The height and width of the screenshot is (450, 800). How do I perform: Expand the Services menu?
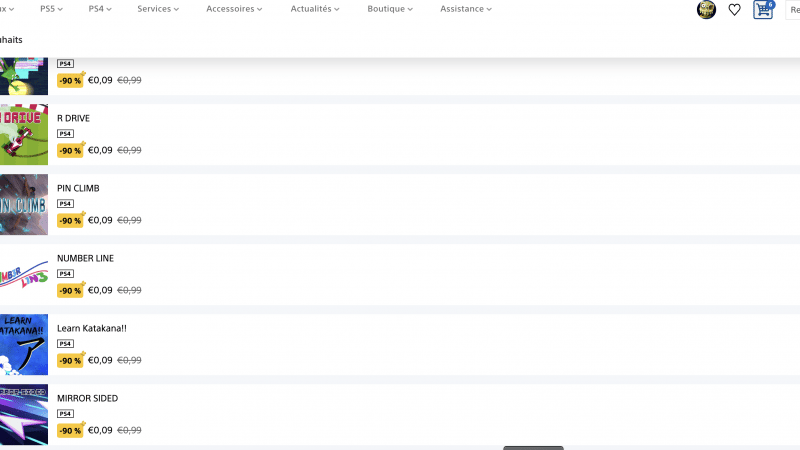[x=158, y=9]
